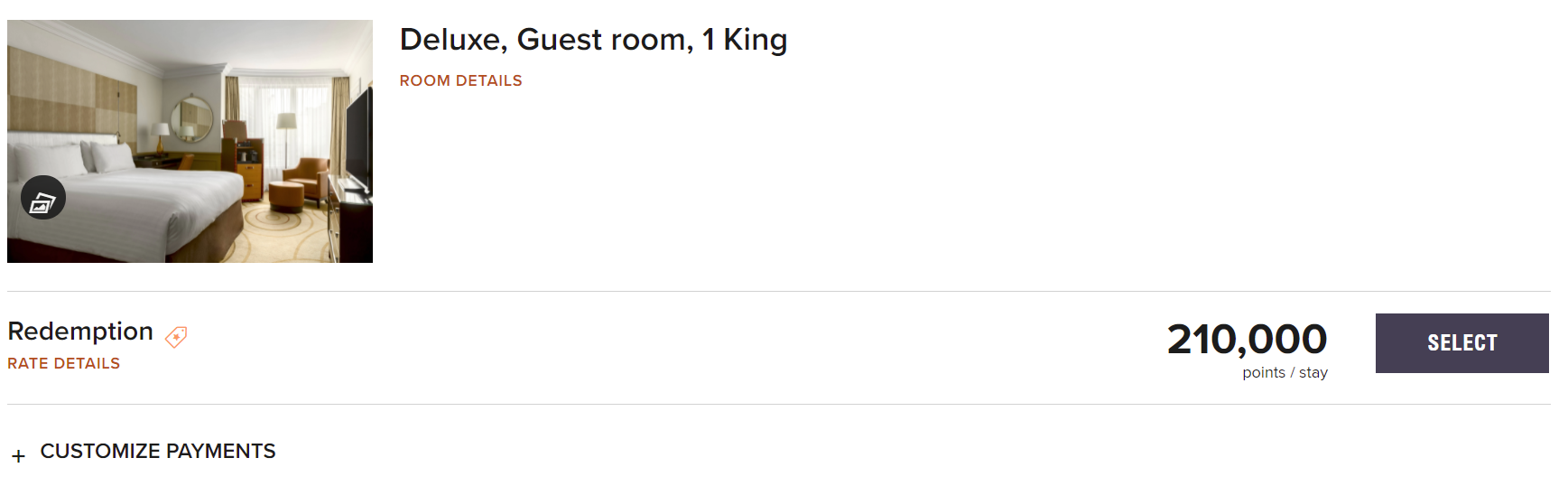Click the redemption rate tag icon
The height and width of the screenshot is (486, 1568).
click(x=176, y=337)
